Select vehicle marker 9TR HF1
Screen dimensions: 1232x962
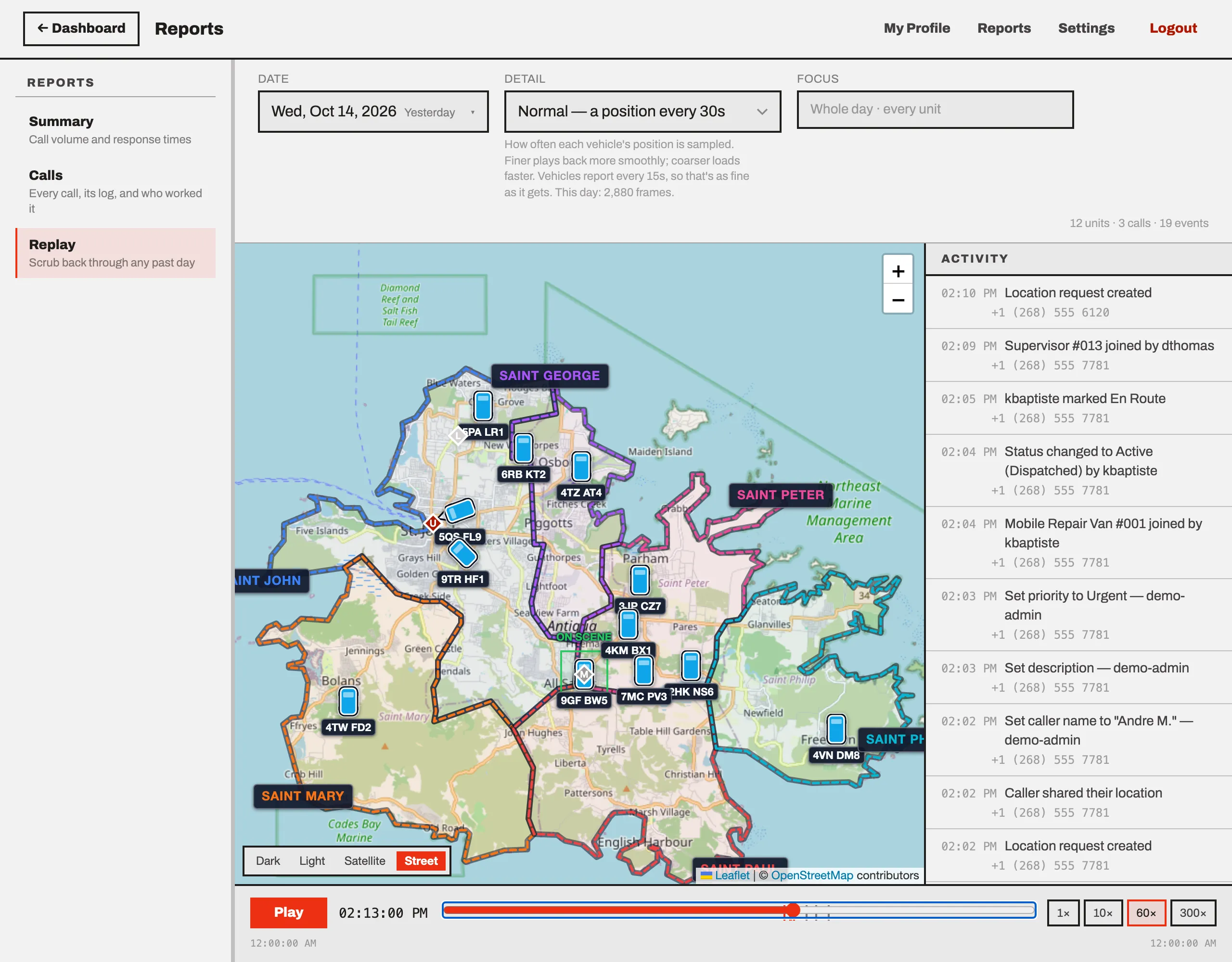(x=462, y=553)
